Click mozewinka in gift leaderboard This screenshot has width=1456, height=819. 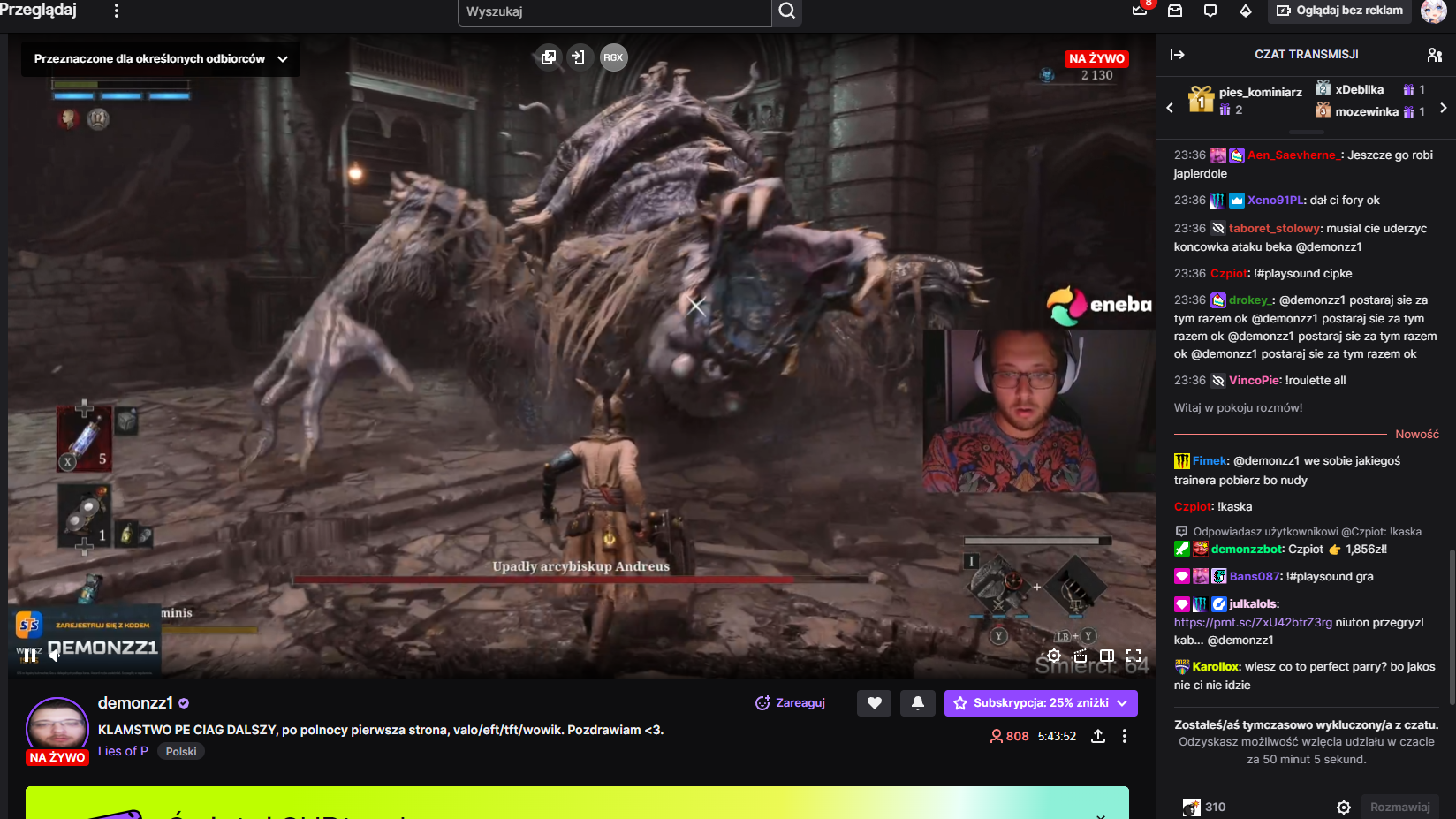click(x=1367, y=111)
